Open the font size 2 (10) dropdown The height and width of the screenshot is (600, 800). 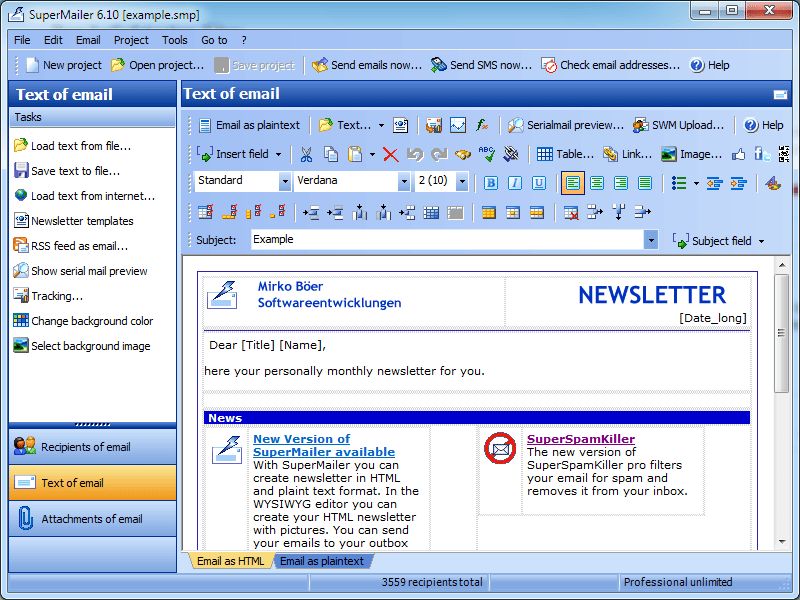click(x=462, y=181)
